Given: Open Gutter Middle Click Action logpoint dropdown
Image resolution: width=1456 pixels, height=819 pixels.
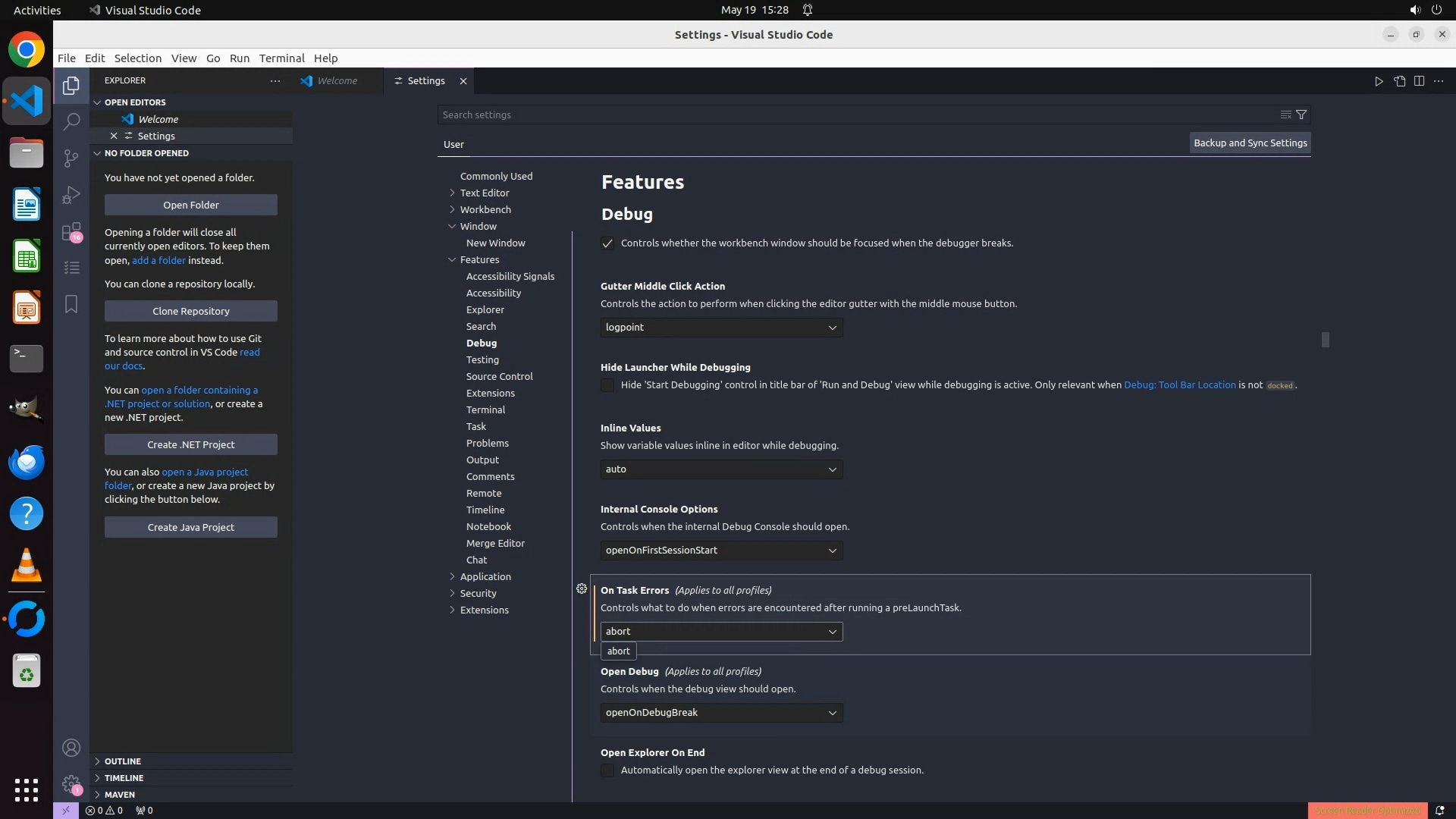Looking at the screenshot, I should [721, 328].
